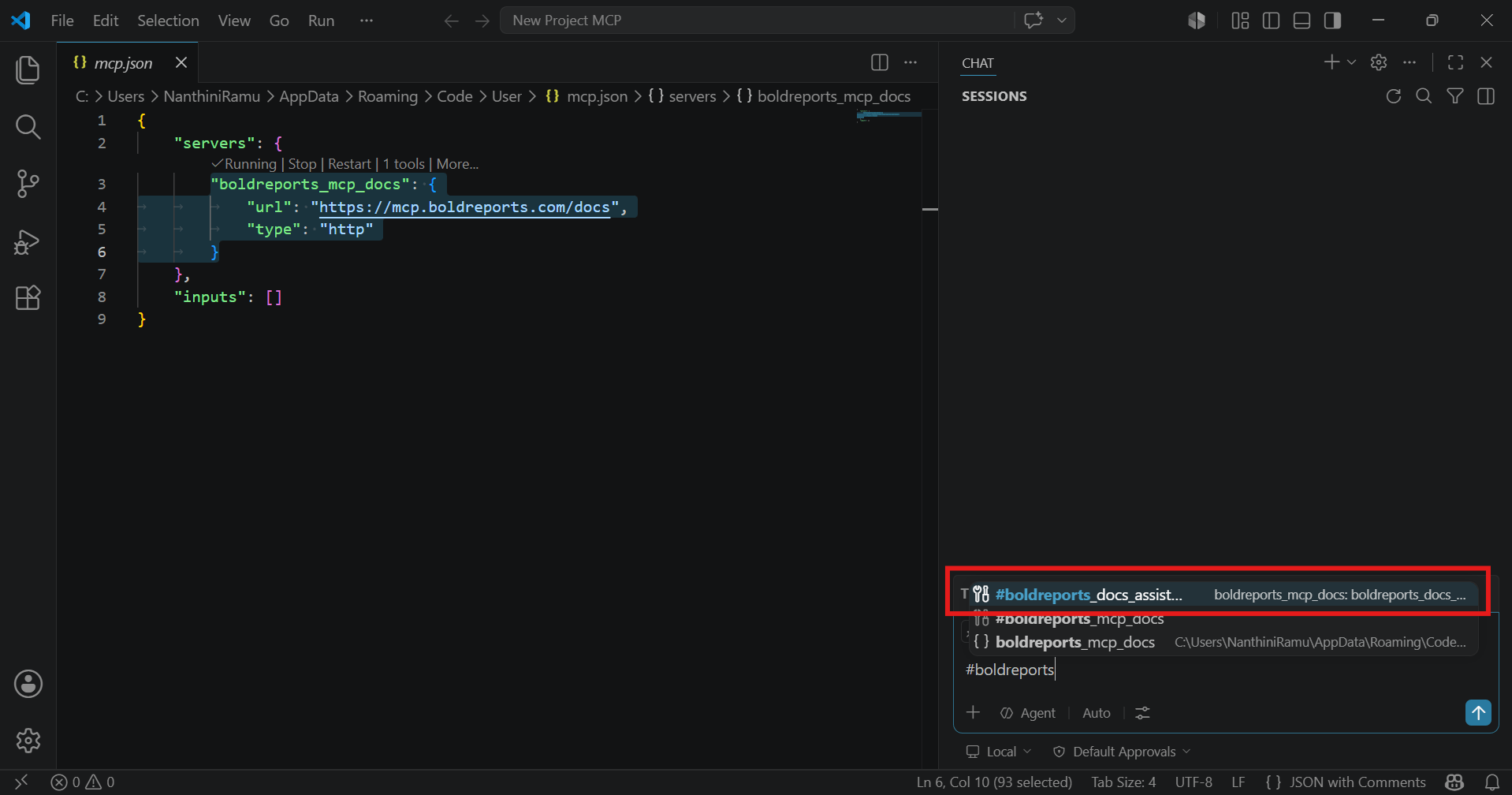Go forward using the navigation arrow
Image resolution: width=1512 pixels, height=795 pixels.
(482, 21)
